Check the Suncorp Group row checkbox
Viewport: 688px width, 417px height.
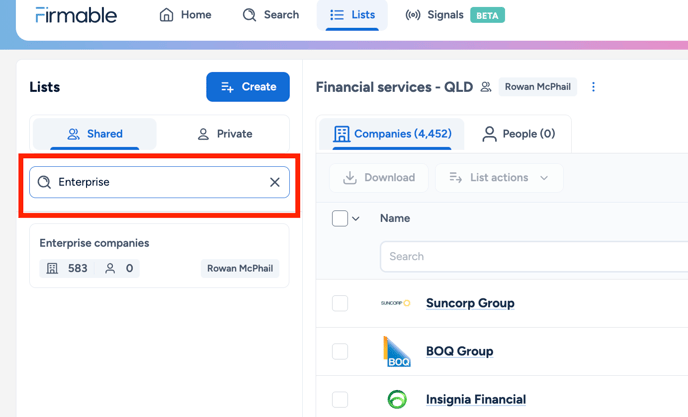[340, 303]
